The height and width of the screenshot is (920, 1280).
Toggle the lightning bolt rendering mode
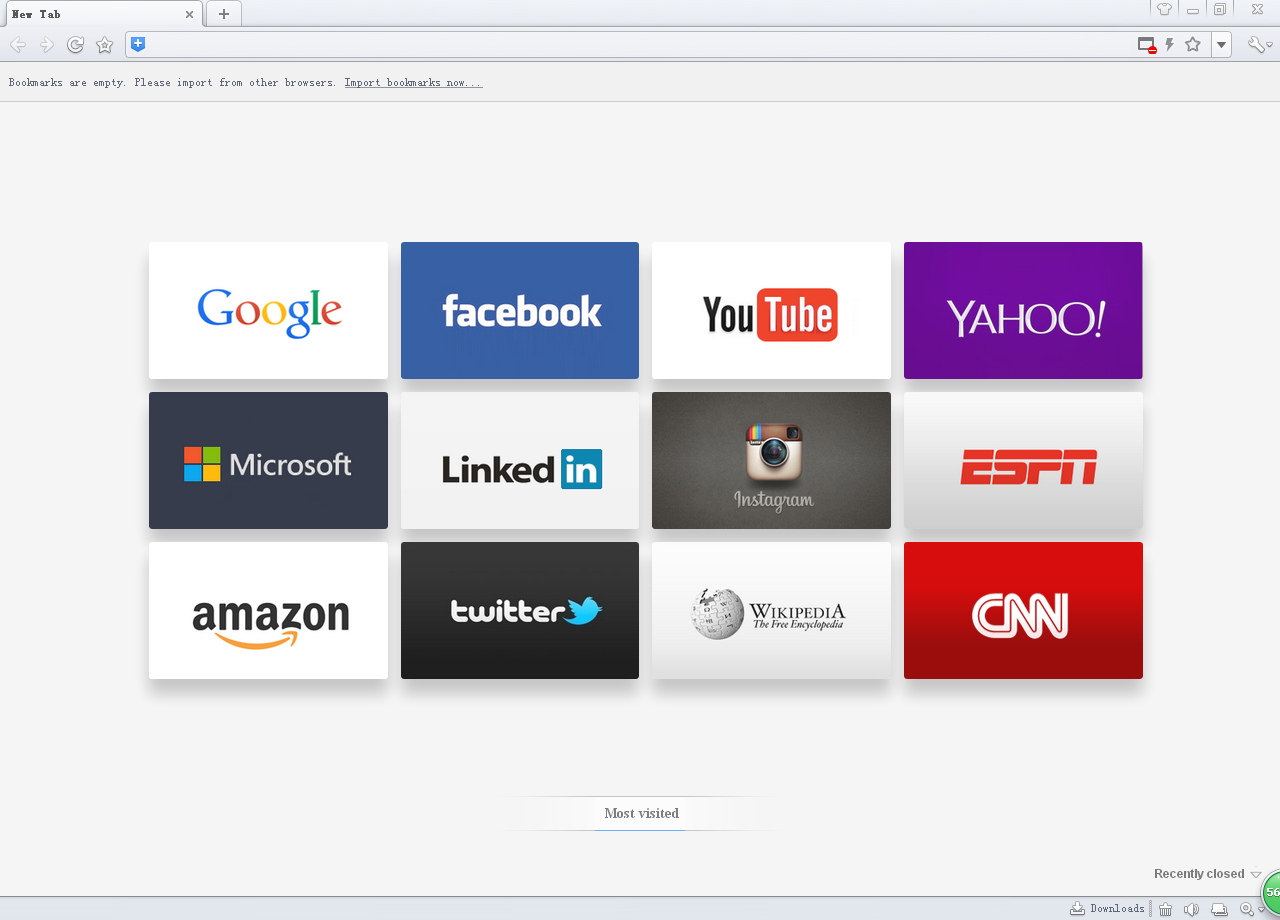1170,45
